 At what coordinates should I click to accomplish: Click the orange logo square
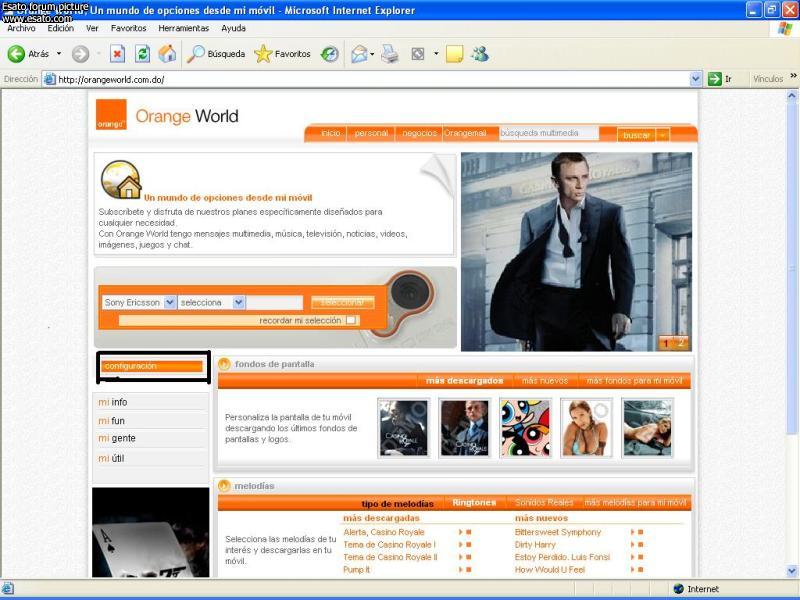click(111, 115)
